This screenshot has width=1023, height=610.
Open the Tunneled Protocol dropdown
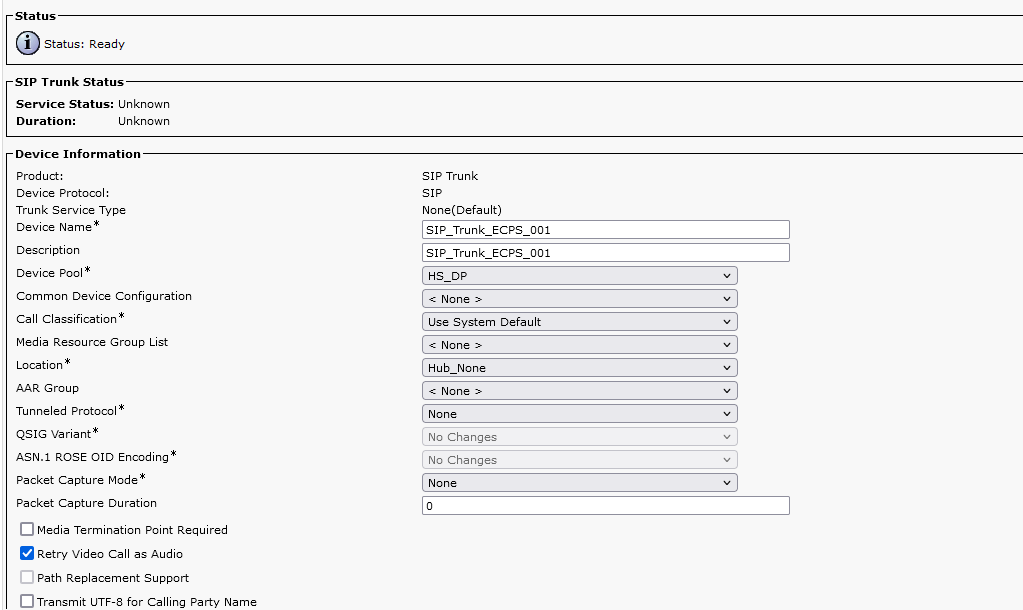[x=579, y=414]
